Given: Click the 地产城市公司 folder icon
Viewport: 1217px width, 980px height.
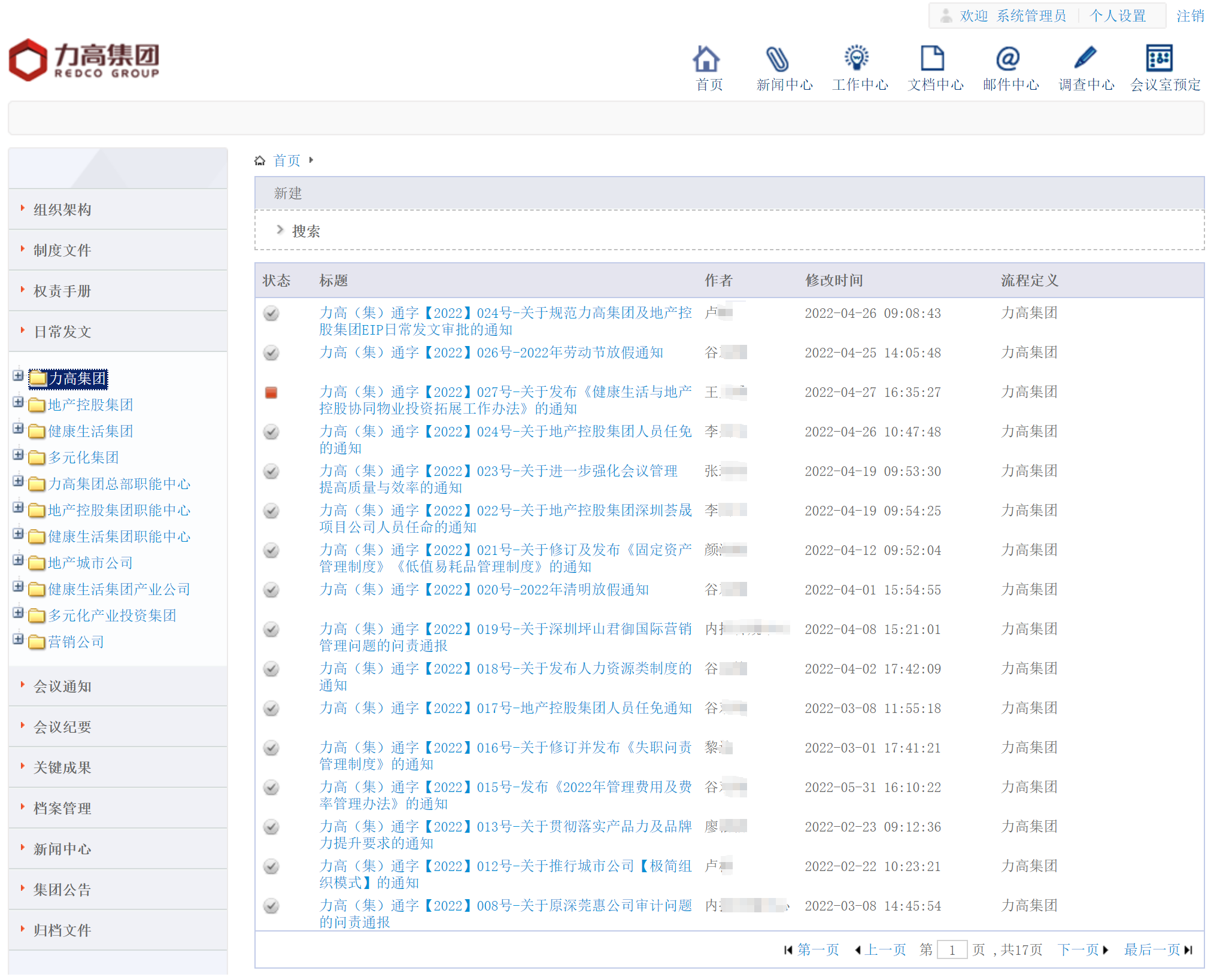Looking at the screenshot, I should 37,563.
